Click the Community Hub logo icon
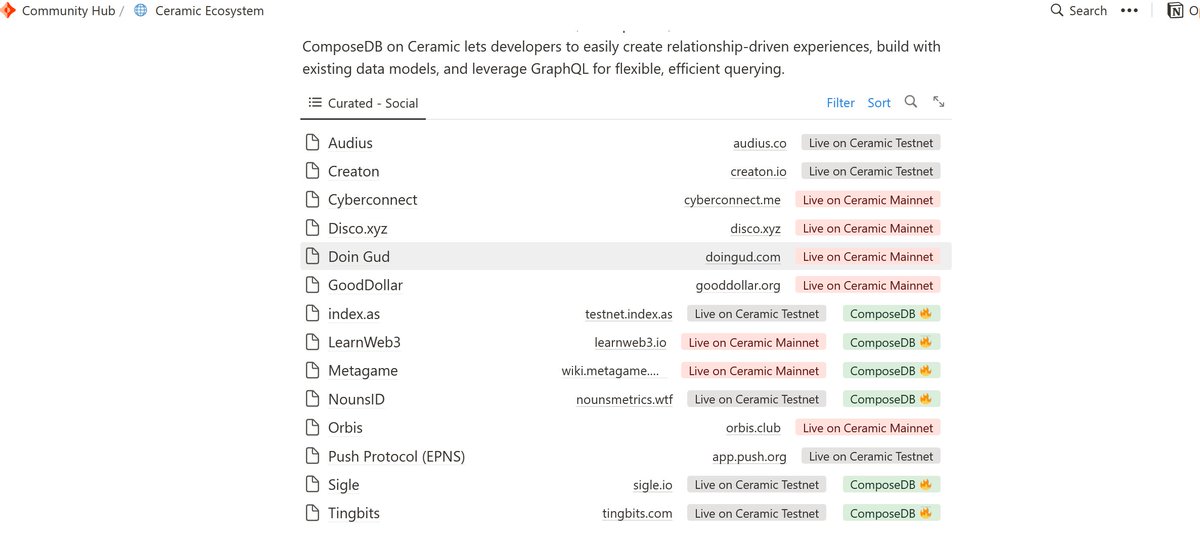The height and width of the screenshot is (544, 1200). pyautogui.click(x=6, y=11)
